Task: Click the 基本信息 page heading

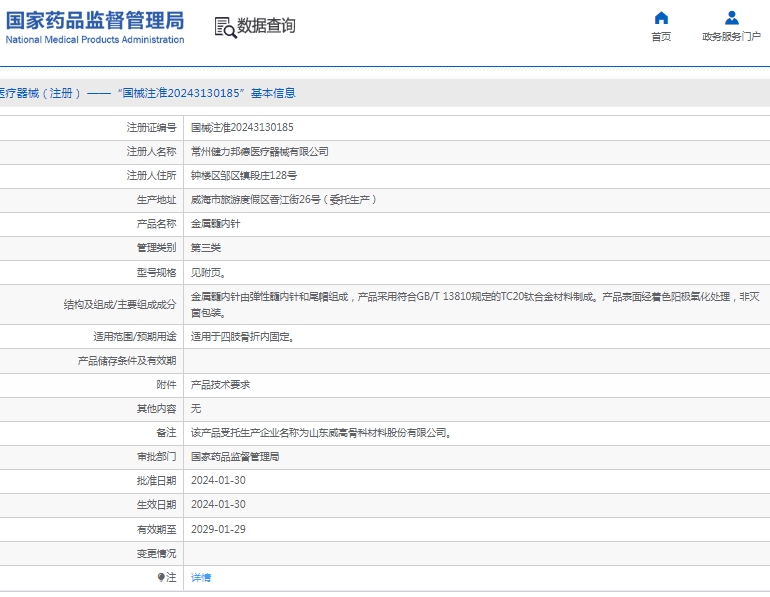Action: pyautogui.click(x=273, y=93)
